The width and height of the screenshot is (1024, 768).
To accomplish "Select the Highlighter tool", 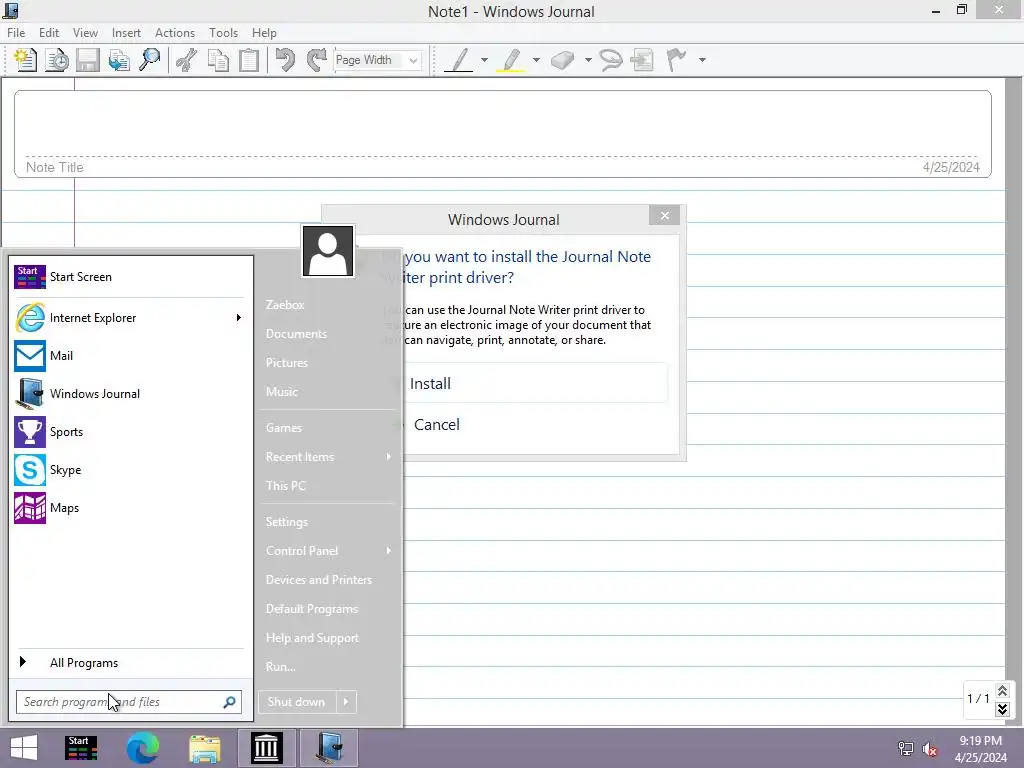I will (511, 60).
